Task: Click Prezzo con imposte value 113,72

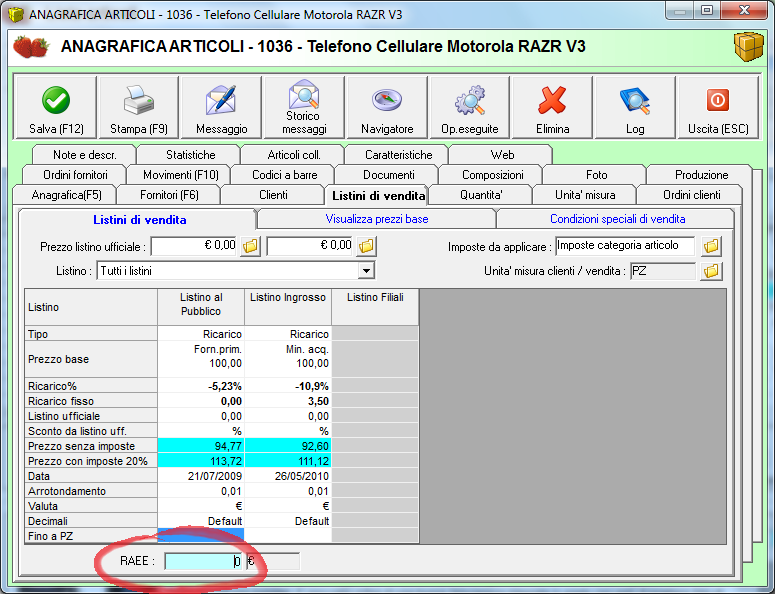Action: click(201, 461)
